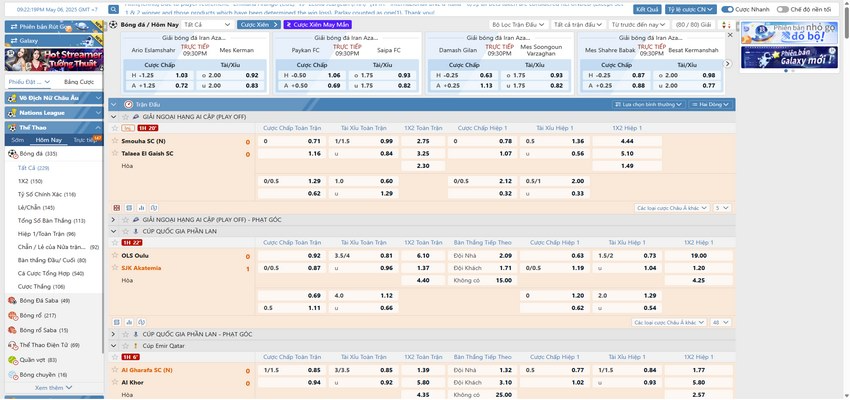Favorite the GIẢI NGOẠI HẠNG AI CẬP (PLAY OFF) league star
Image resolution: width=850 pixels, height=400 pixels.
[x=125, y=117]
